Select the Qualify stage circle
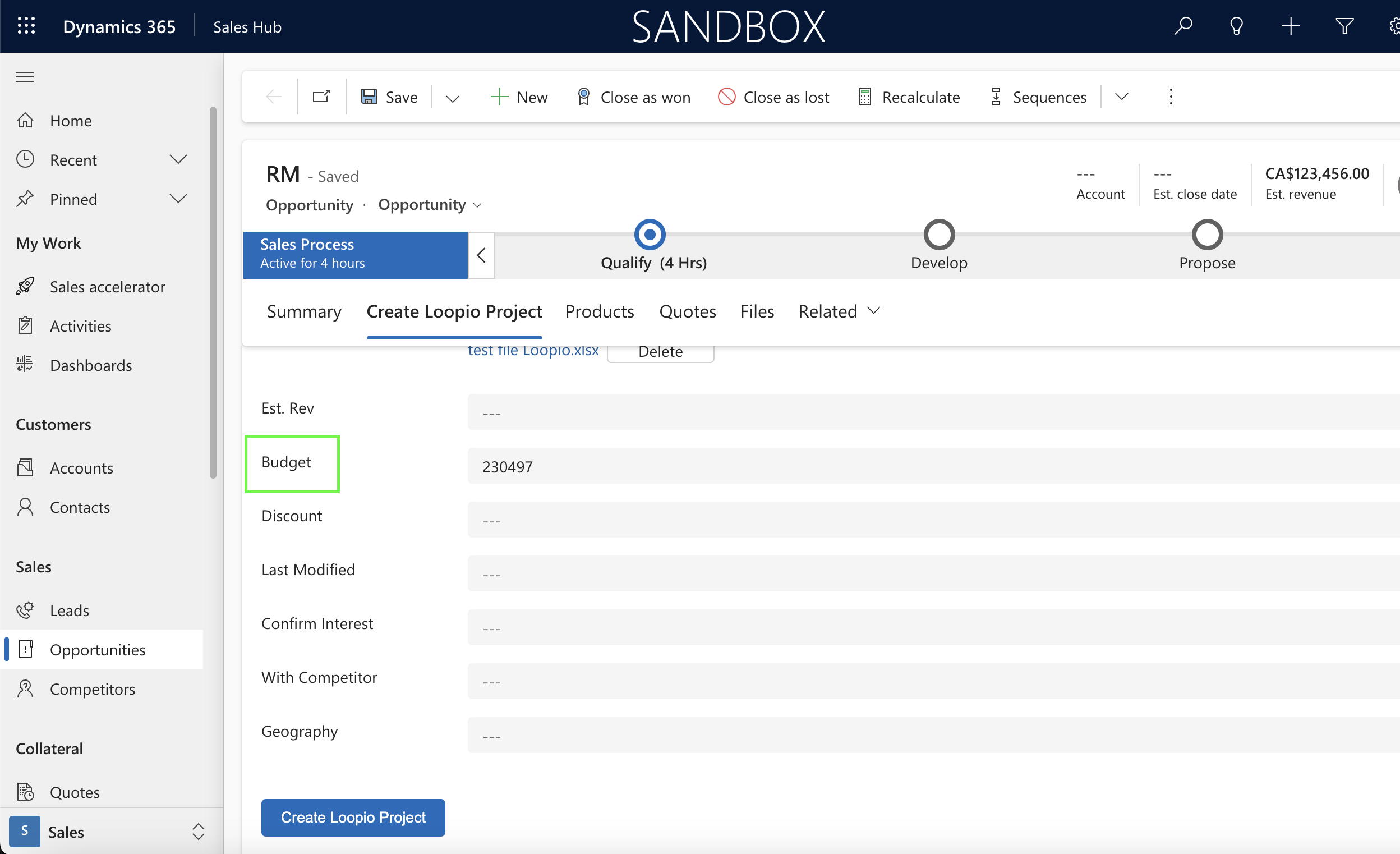 (650, 234)
